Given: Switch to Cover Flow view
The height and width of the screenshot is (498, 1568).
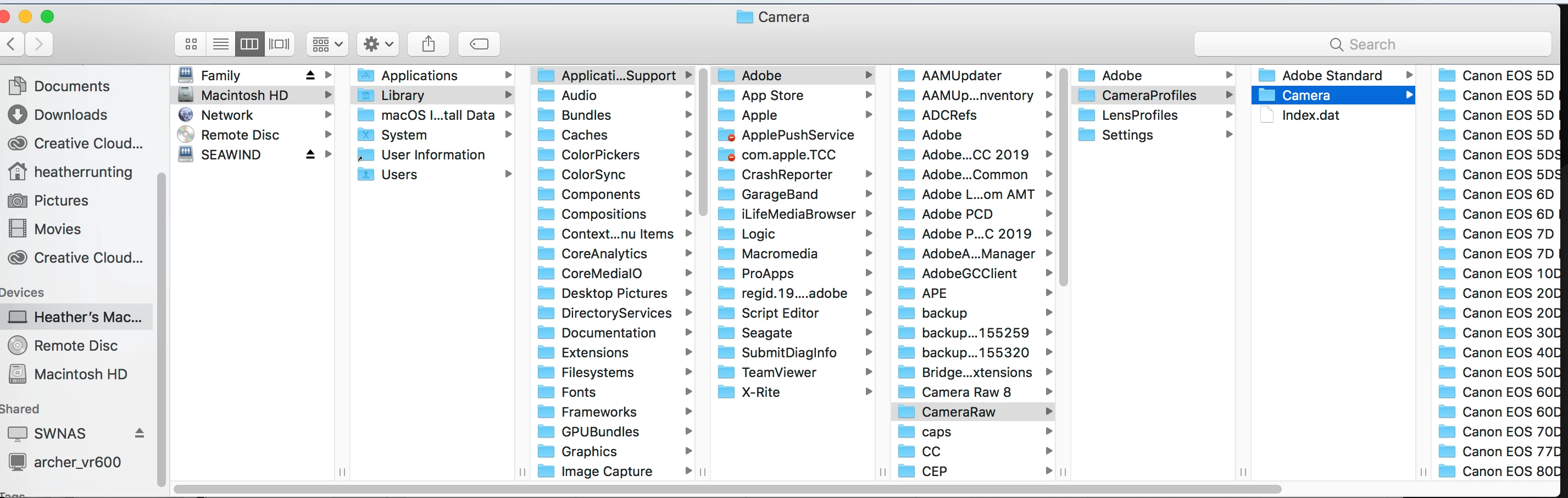Looking at the screenshot, I should pos(280,44).
